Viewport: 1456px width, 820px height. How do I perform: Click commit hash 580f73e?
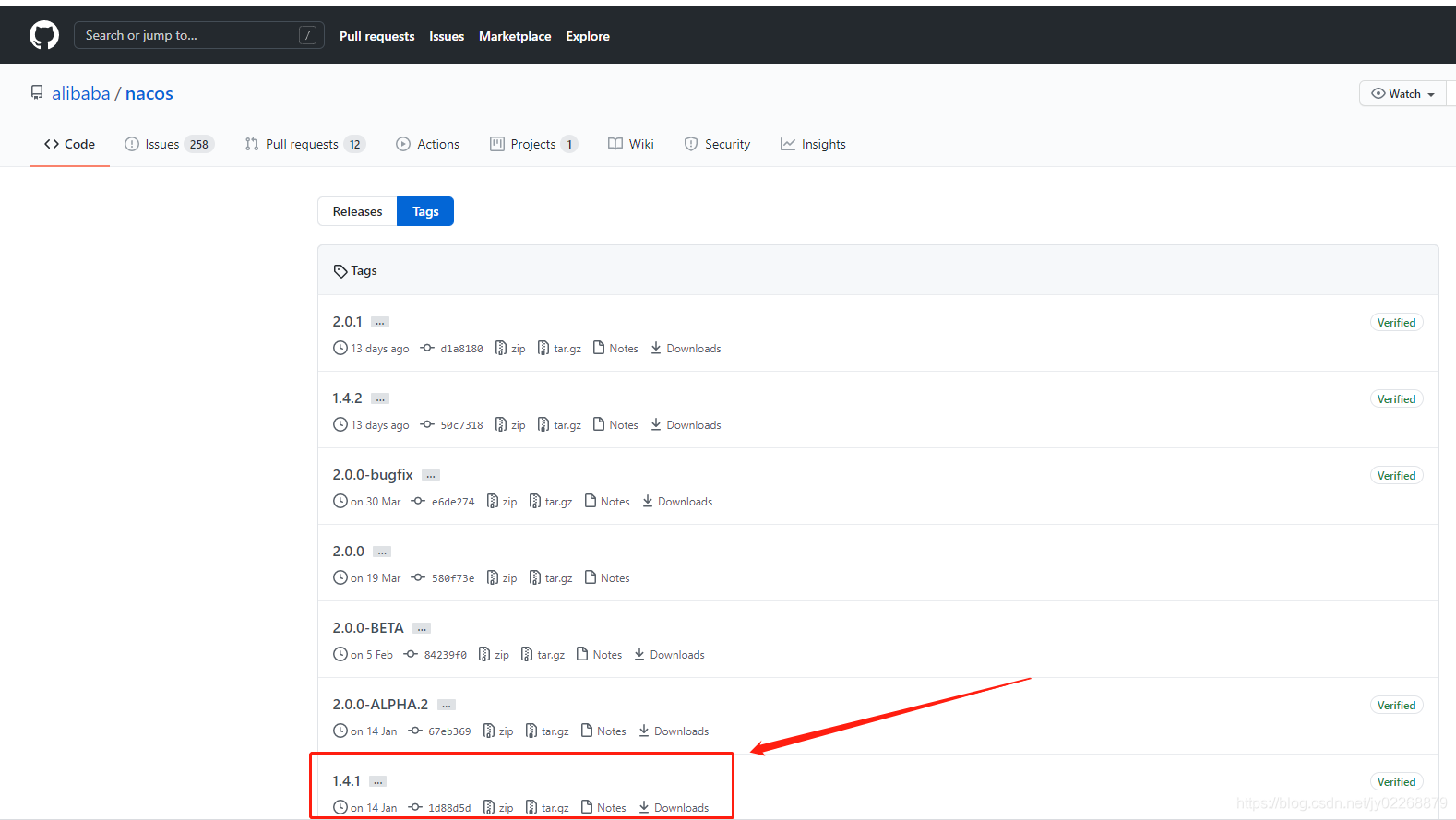[453, 578]
